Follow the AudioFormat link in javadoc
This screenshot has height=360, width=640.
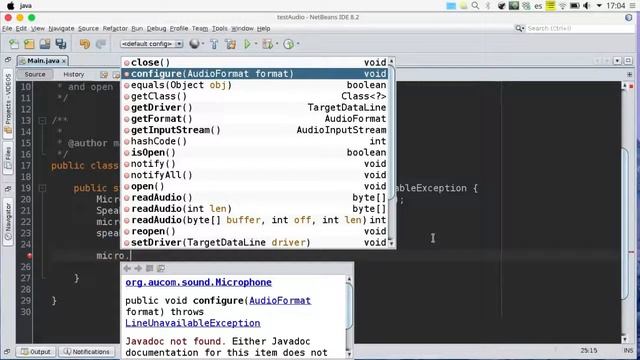(x=280, y=300)
